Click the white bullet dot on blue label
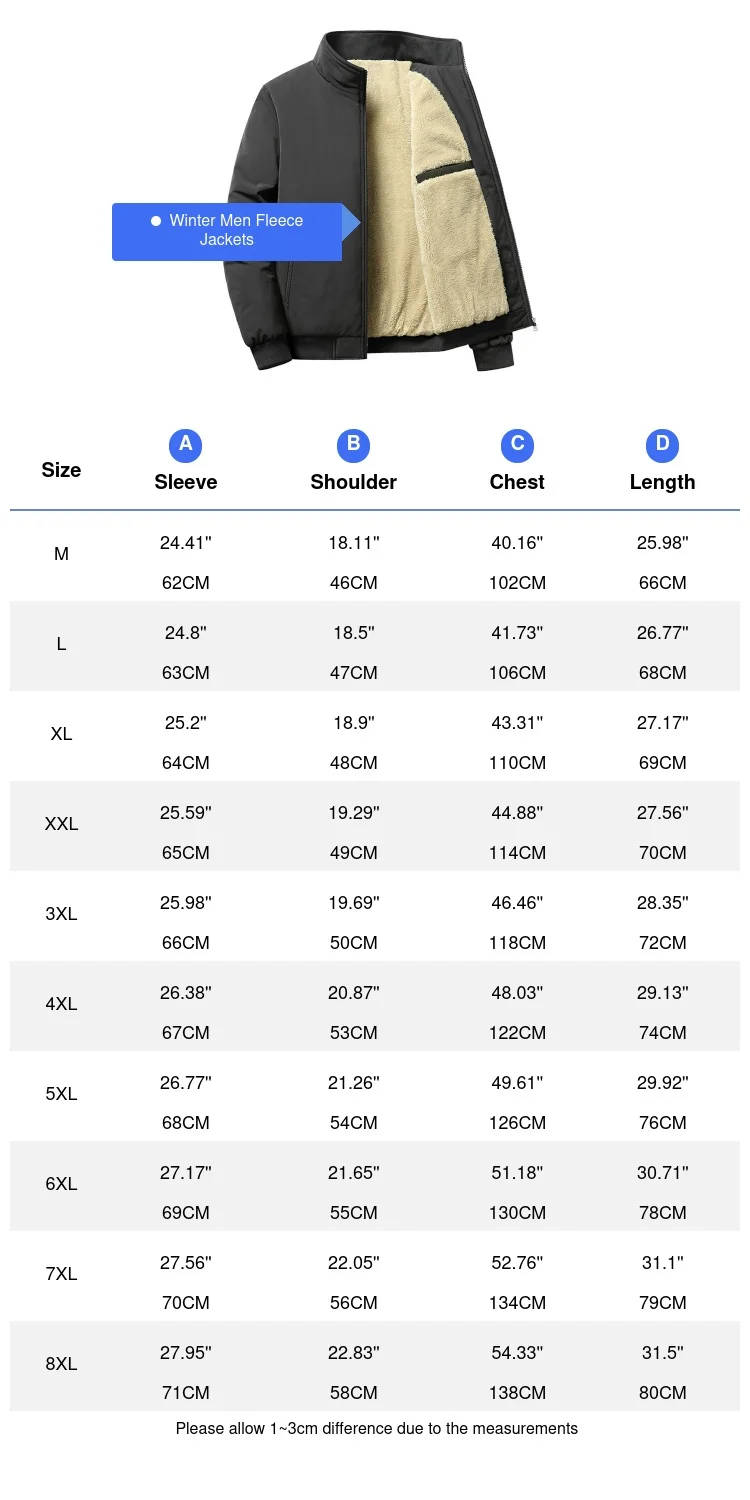750x1500 pixels. tap(156, 221)
